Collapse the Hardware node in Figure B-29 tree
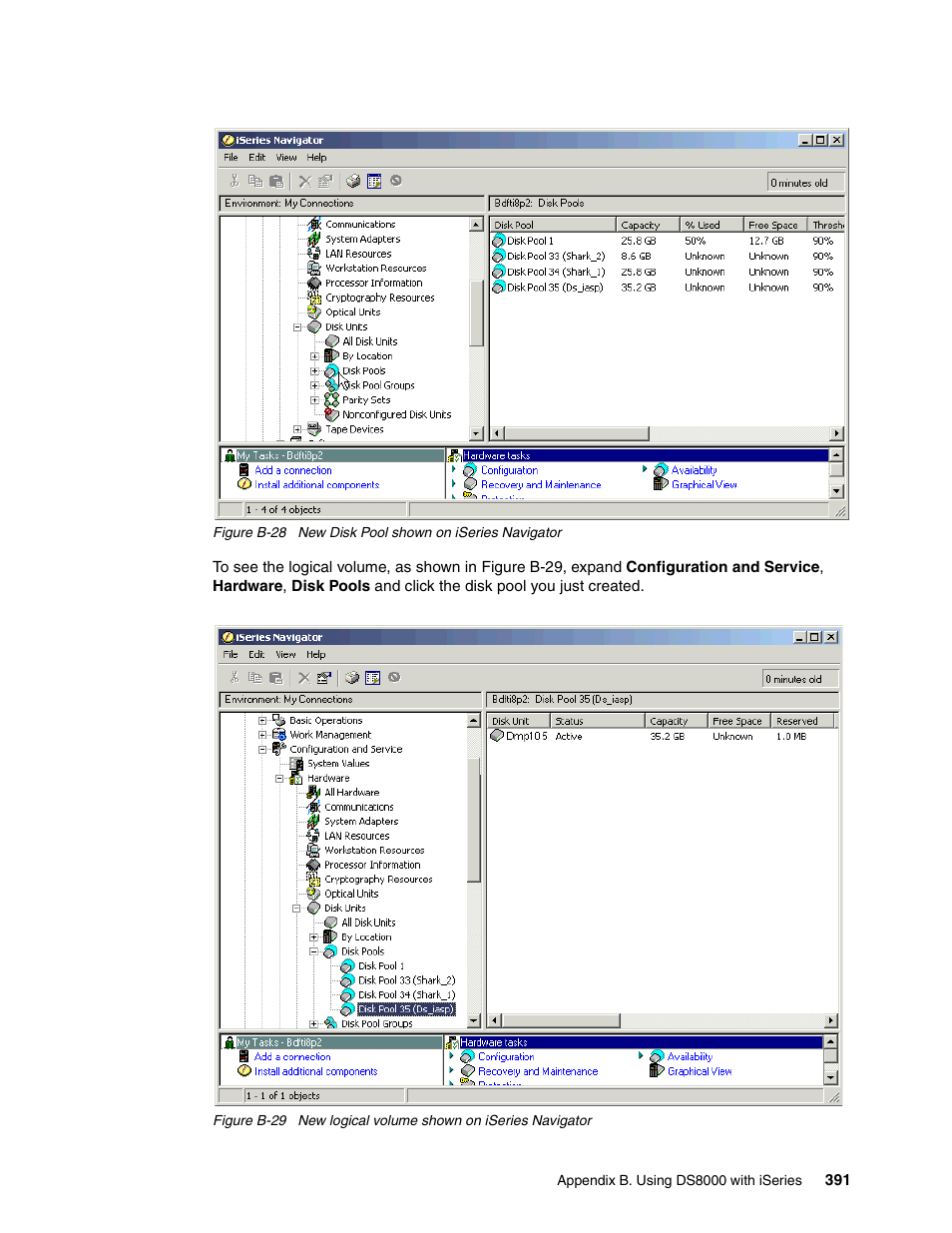The image size is (952, 1233). coord(279,778)
